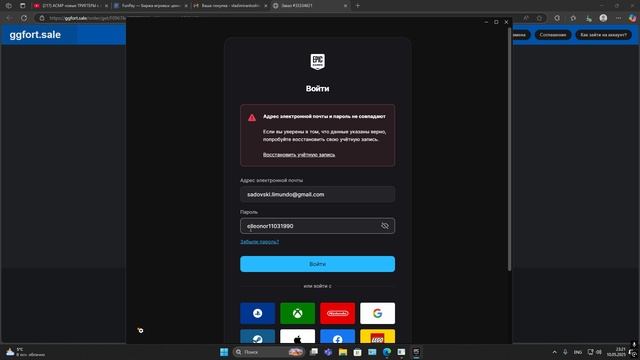Open the Соглашение header button
The height and width of the screenshot is (360, 640).
[553, 35]
